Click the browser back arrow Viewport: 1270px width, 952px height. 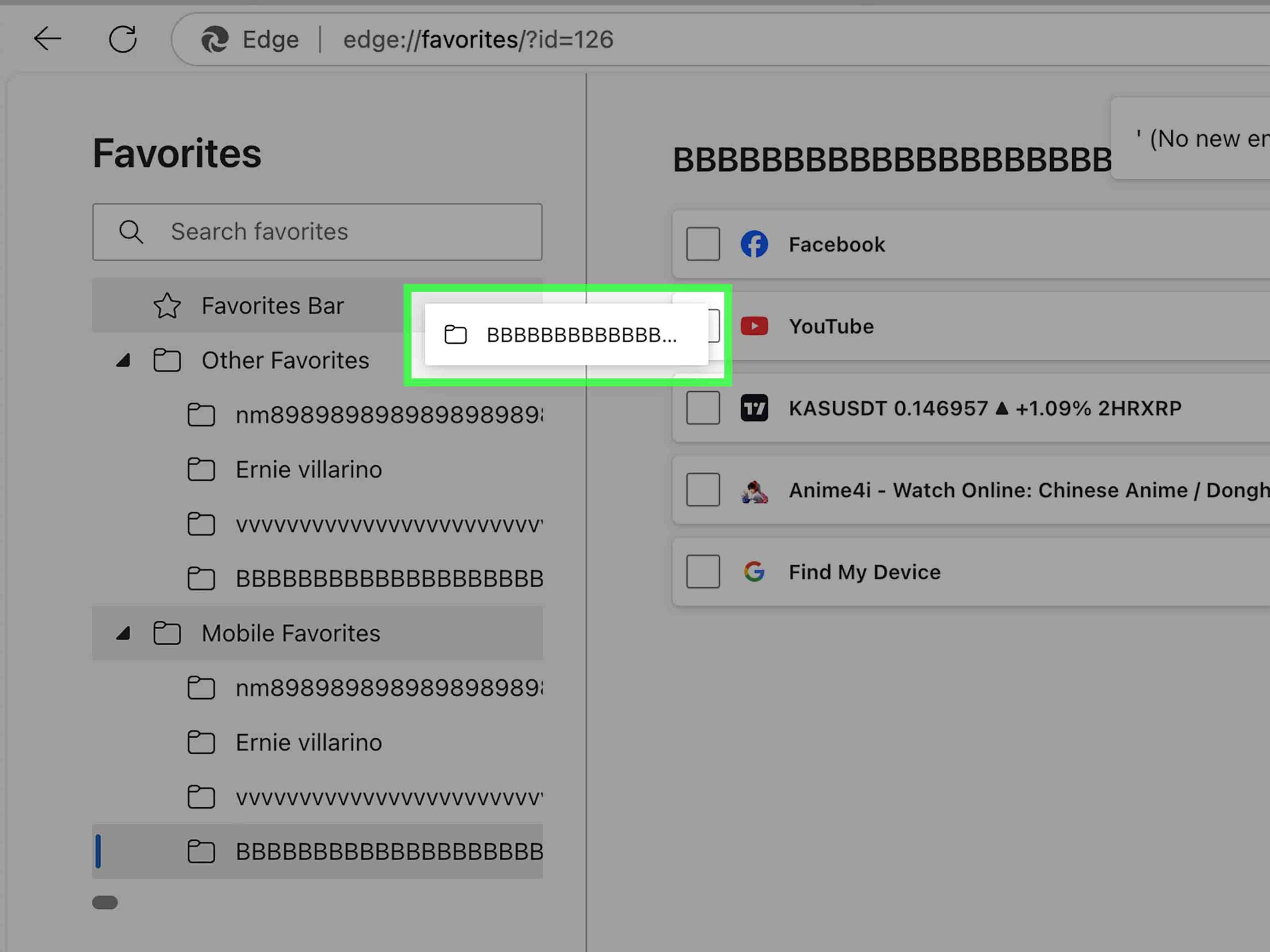pyautogui.click(x=47, y=39)
